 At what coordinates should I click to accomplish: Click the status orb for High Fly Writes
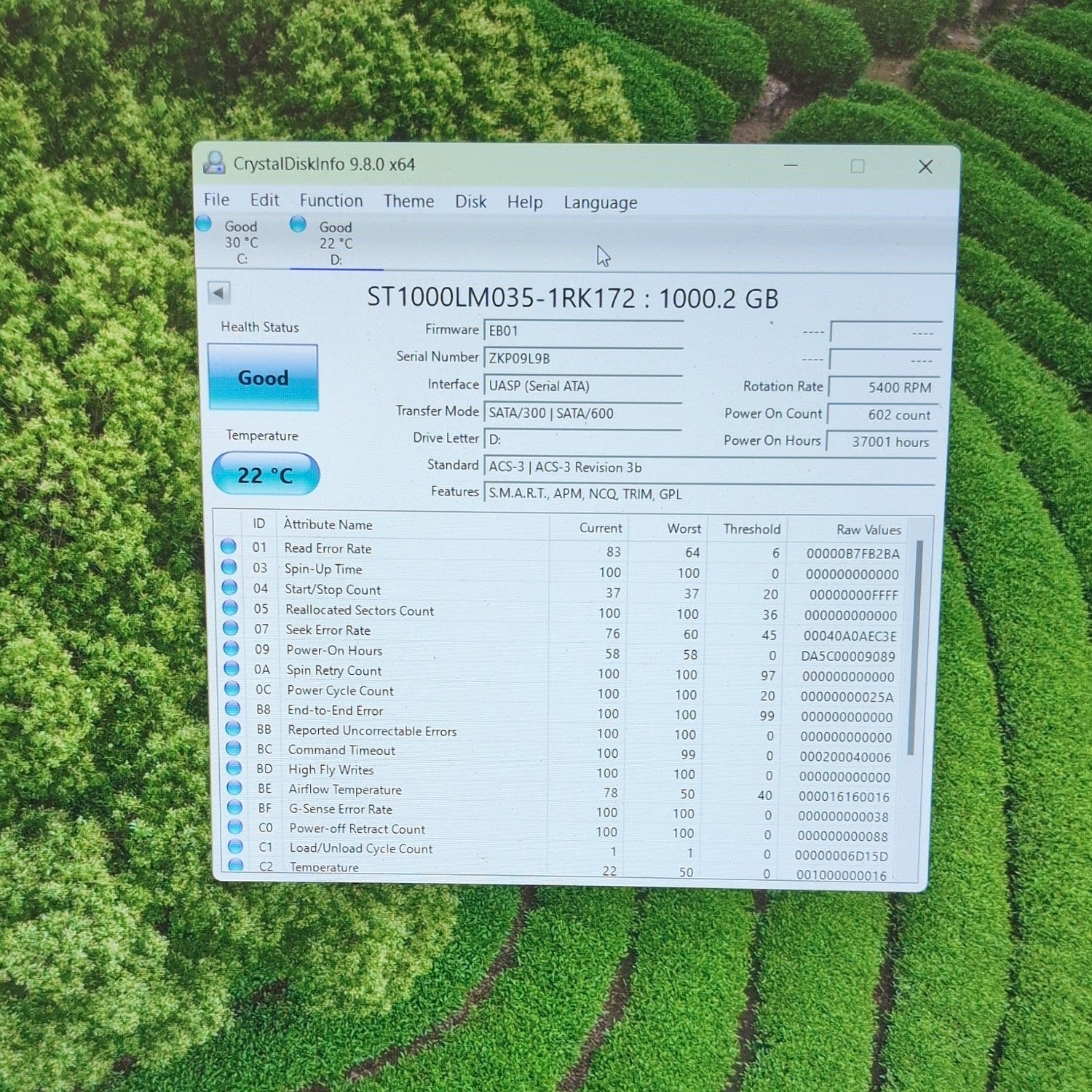pyautogui.click(x=234, y=767)
